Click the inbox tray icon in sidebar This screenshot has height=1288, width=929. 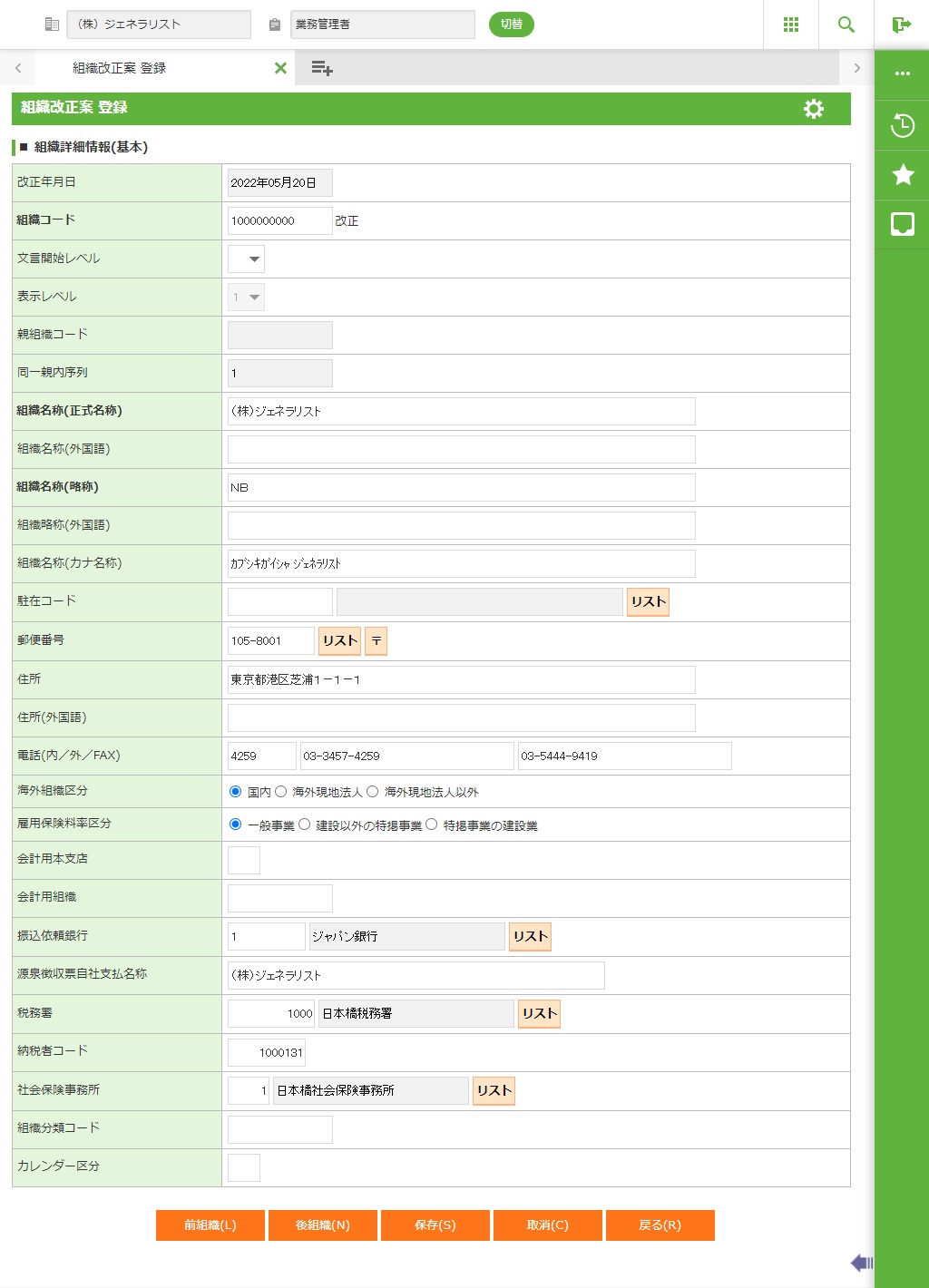pyautogui.click(x=903, y=224)
